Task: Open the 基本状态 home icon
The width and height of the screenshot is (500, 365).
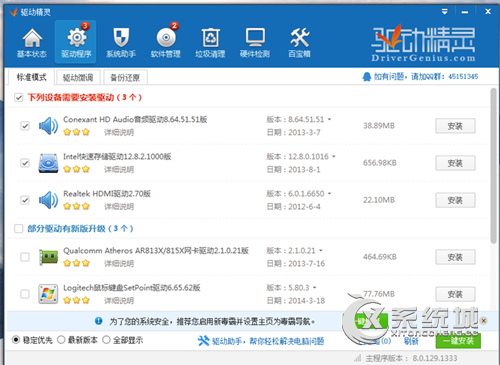Action: coord(32,43)
